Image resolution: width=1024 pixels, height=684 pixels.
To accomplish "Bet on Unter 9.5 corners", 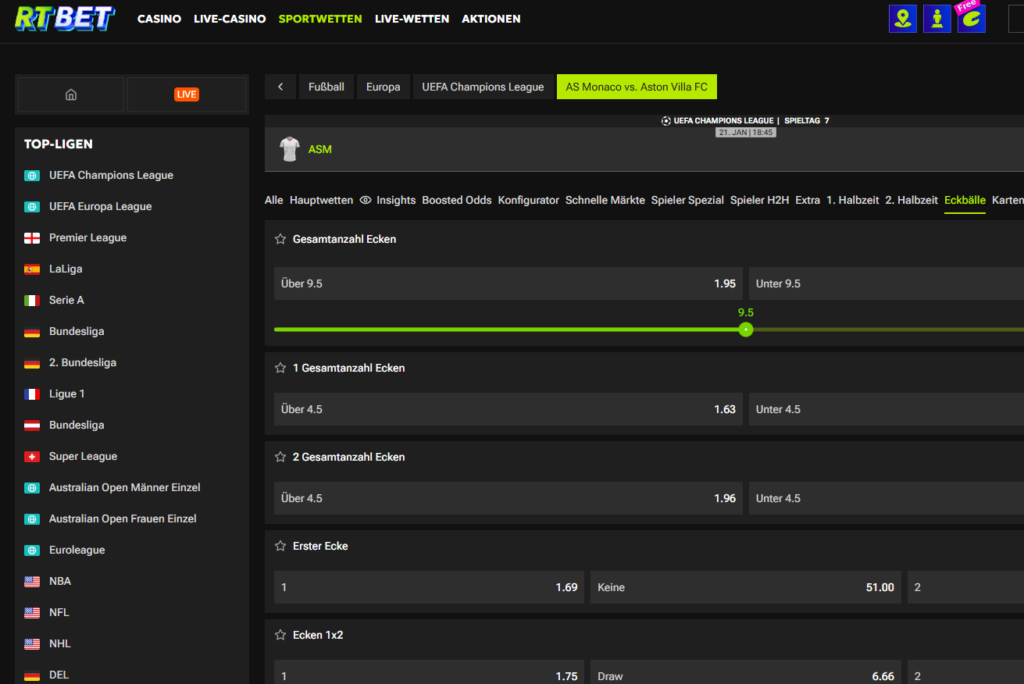I will [x=886, y=284].
